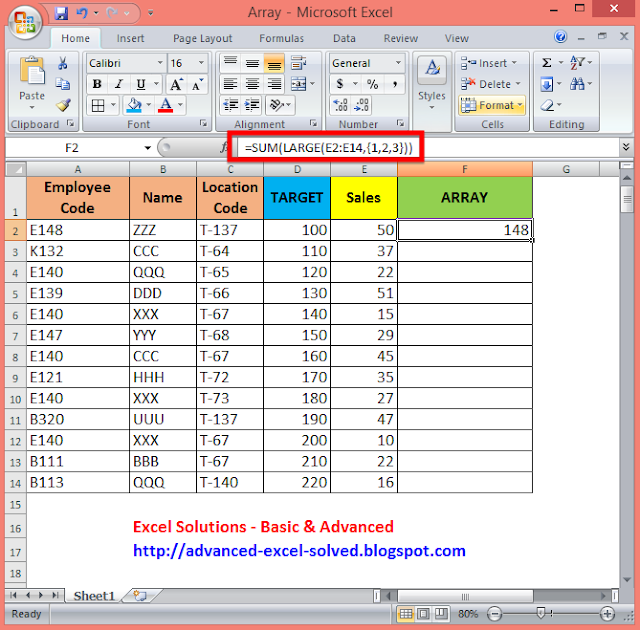Screen dimensions: 640x630
Task: Expand the formula bar
Action: pos(626,147)
